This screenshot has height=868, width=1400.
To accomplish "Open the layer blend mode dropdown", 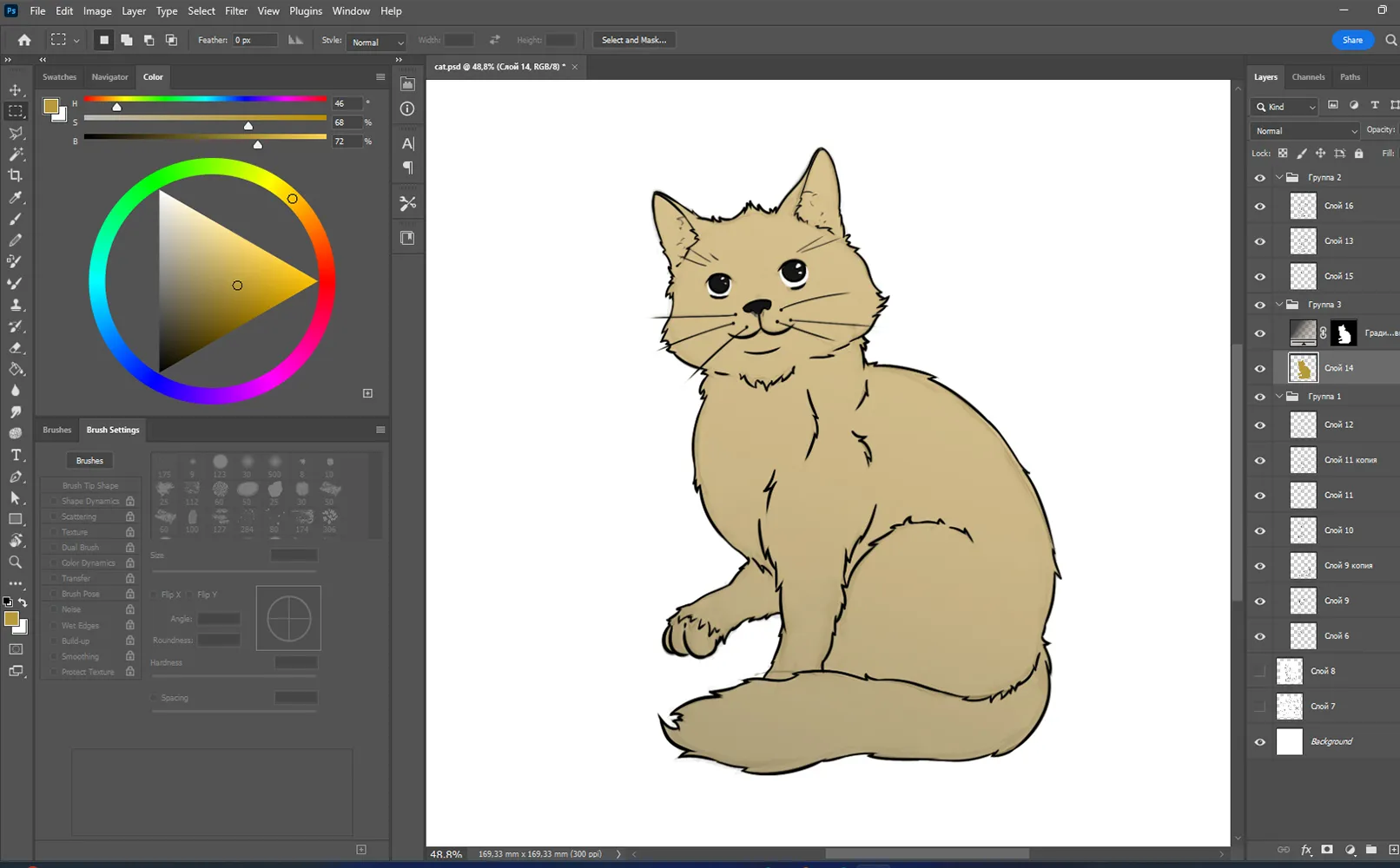I will pyautogui.click(x=1304, y=131).
